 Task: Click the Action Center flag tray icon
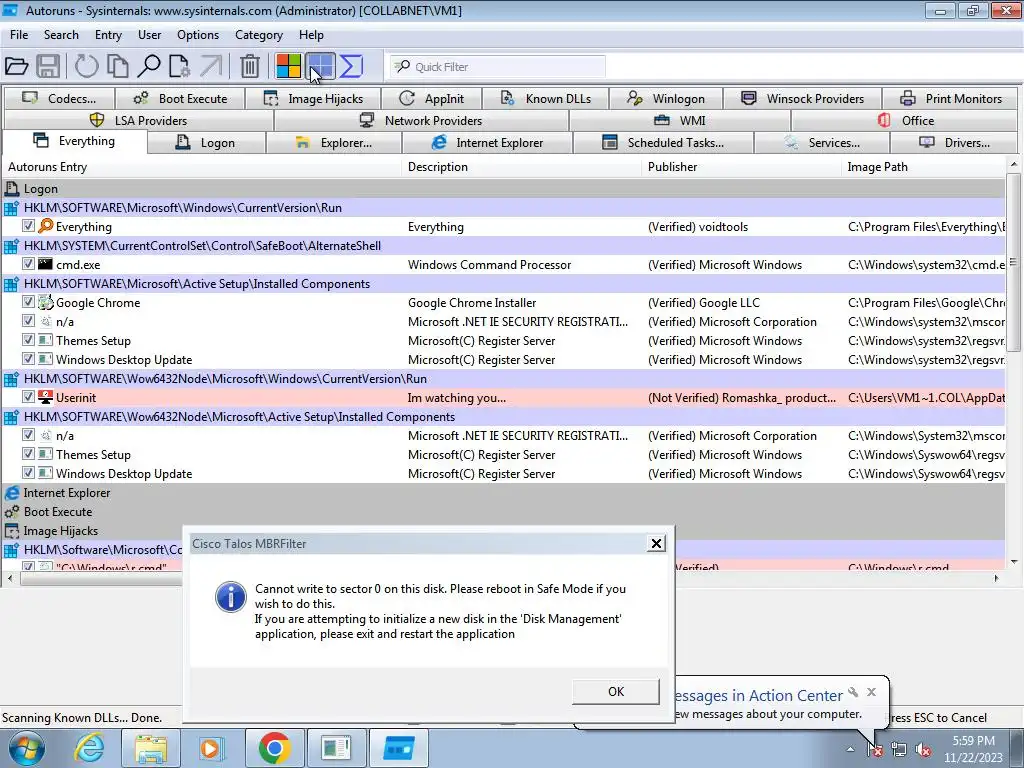[875, 750]
